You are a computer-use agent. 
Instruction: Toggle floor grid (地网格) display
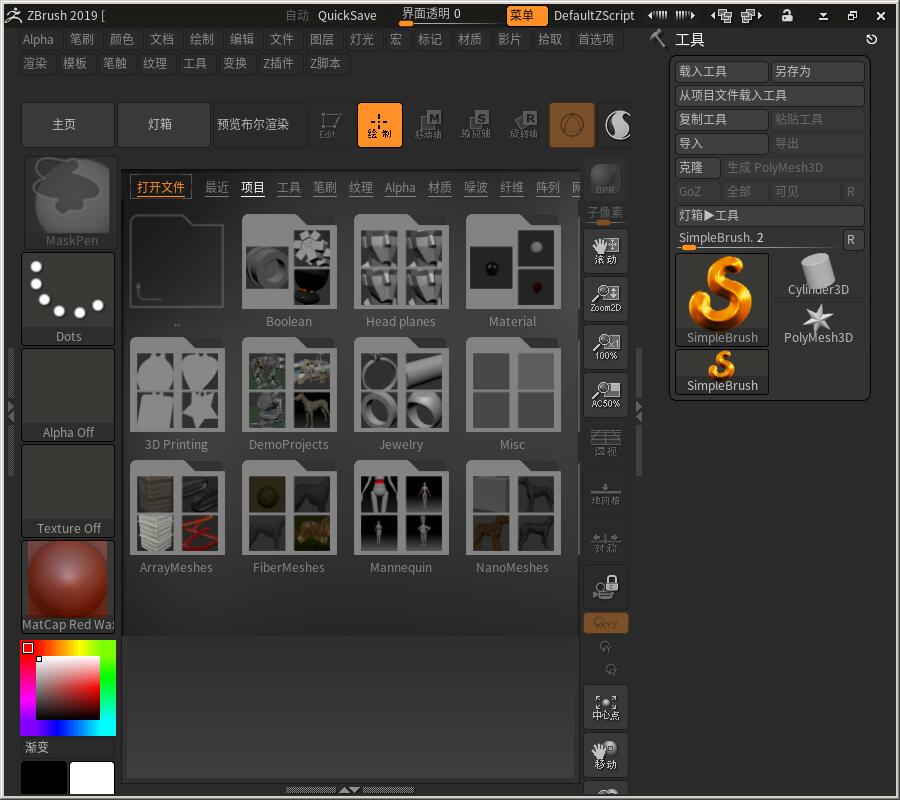[606, 492]
